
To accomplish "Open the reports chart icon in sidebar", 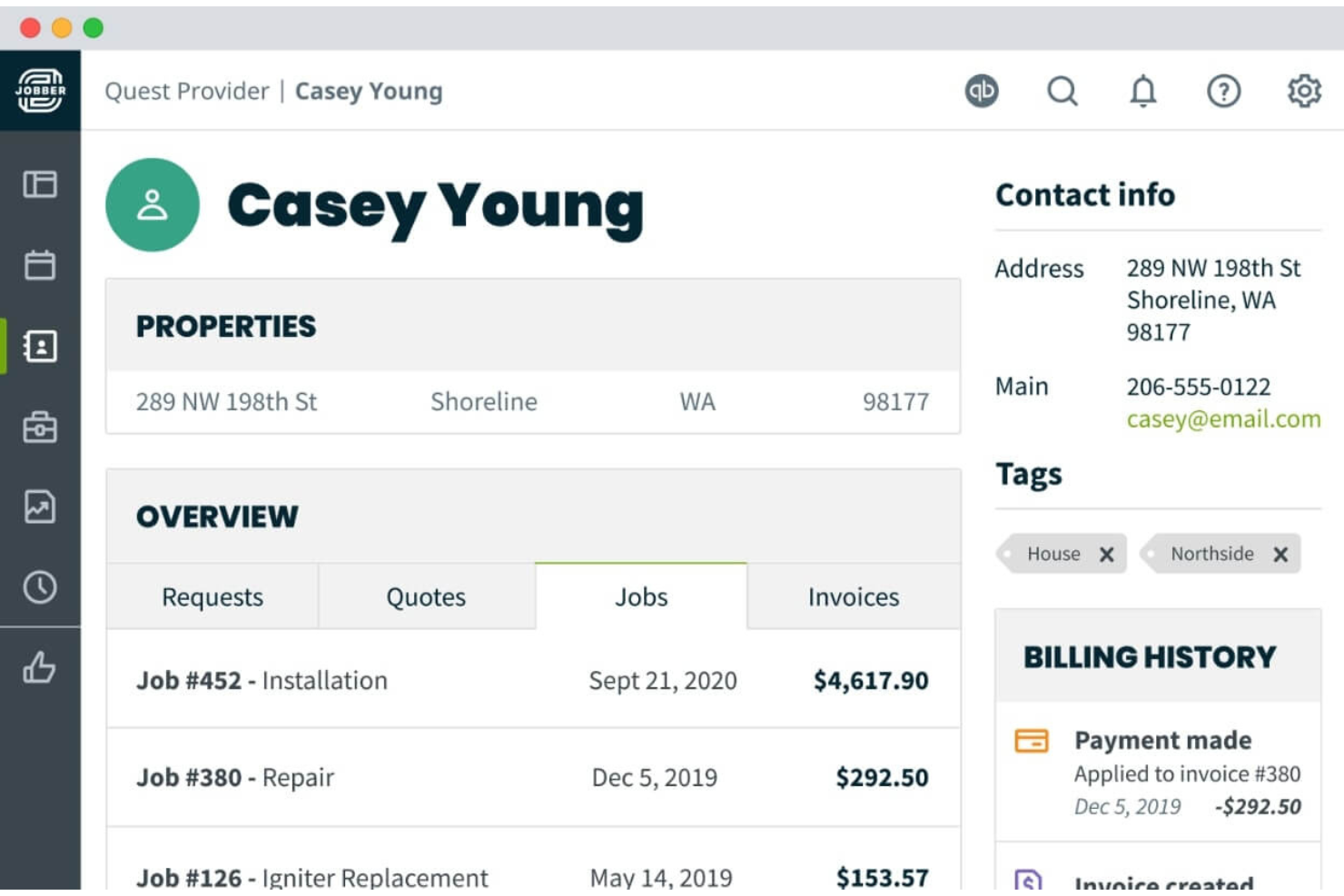I will pyautogui.click(x=40, y=507).
